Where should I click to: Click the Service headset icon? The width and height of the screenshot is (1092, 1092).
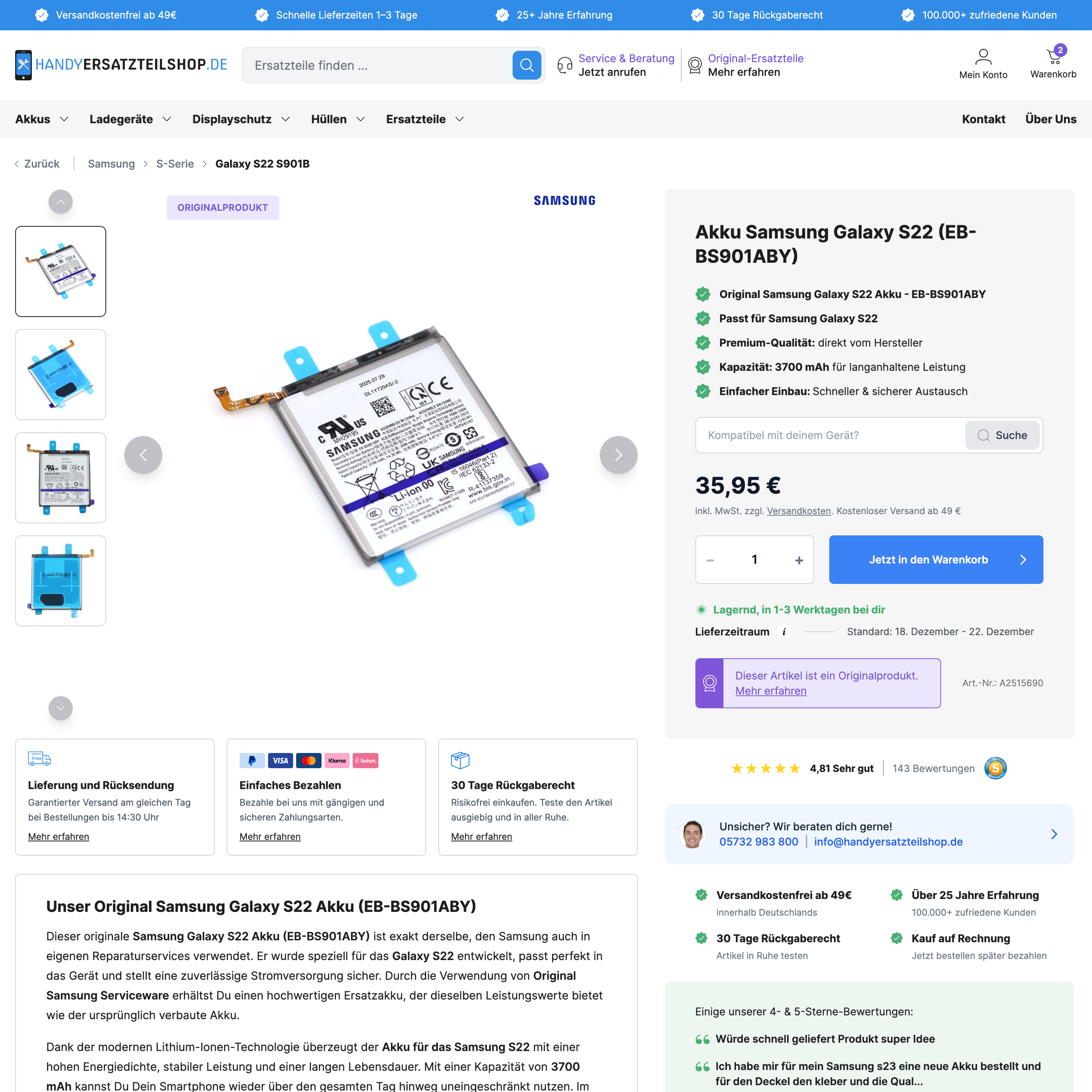pyautogui.click(x=564, y=64)
